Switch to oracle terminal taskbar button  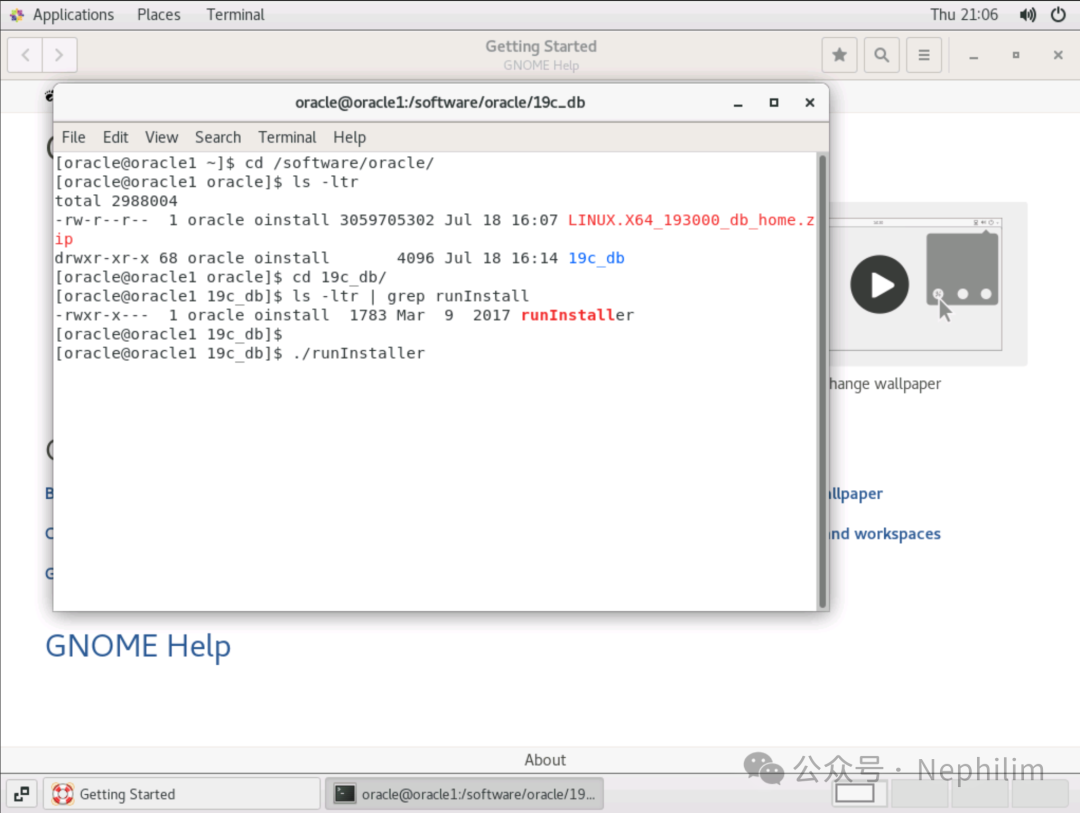(x=465, y=794)
